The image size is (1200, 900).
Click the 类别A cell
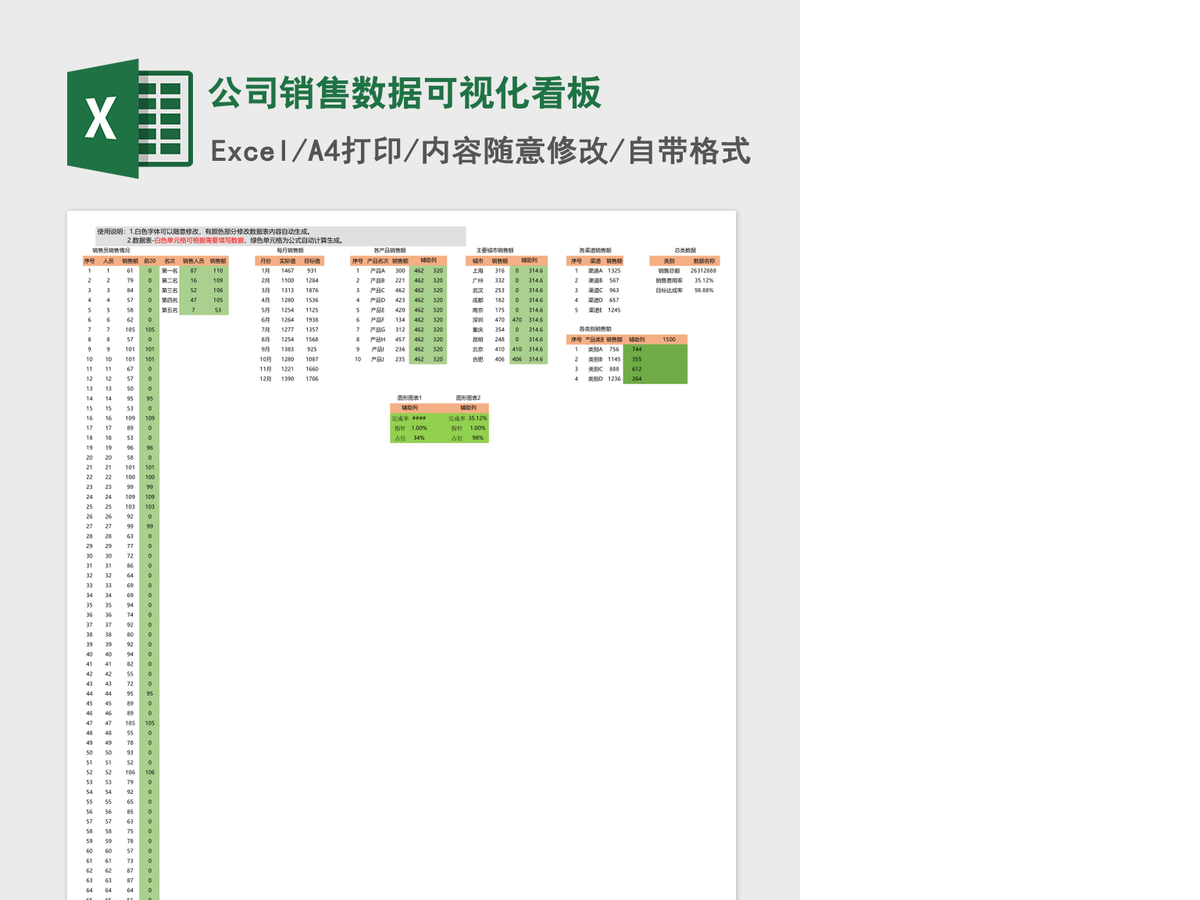(x=595, y=349)
